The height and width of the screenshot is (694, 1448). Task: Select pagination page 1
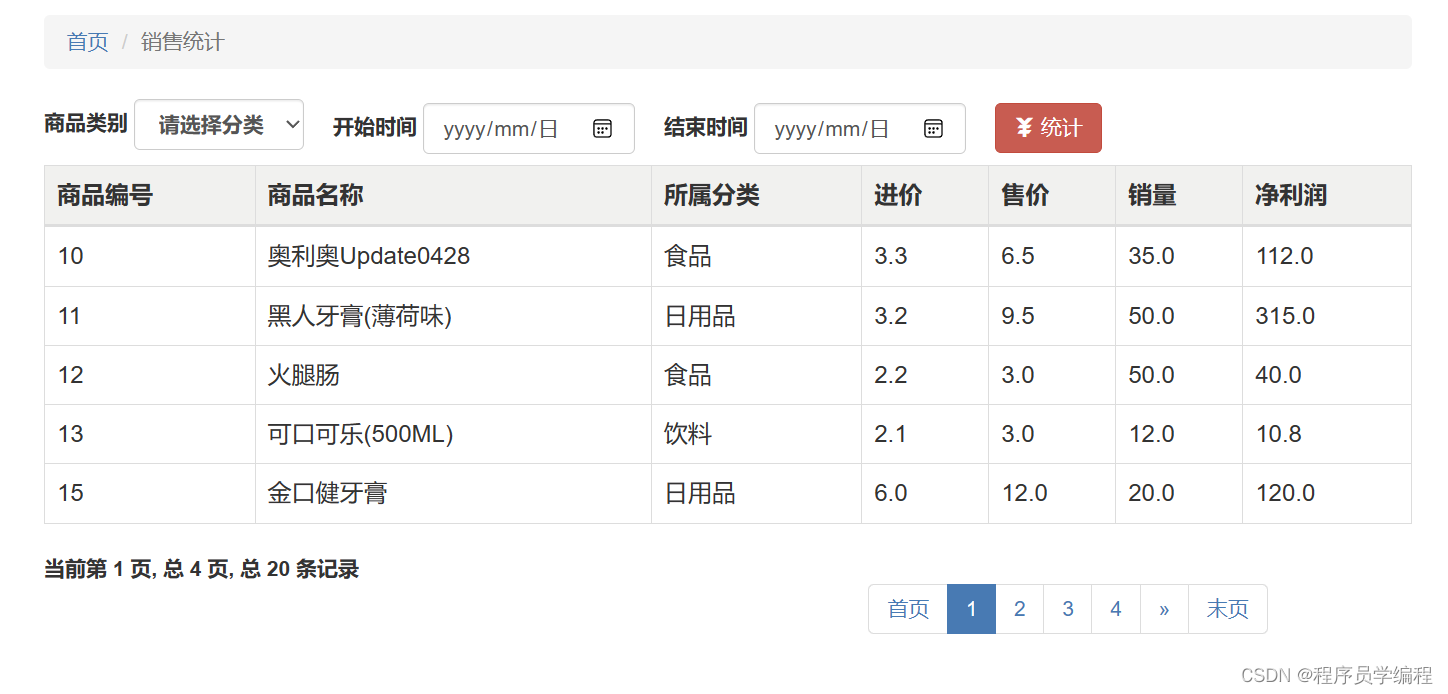click(971, 609)
